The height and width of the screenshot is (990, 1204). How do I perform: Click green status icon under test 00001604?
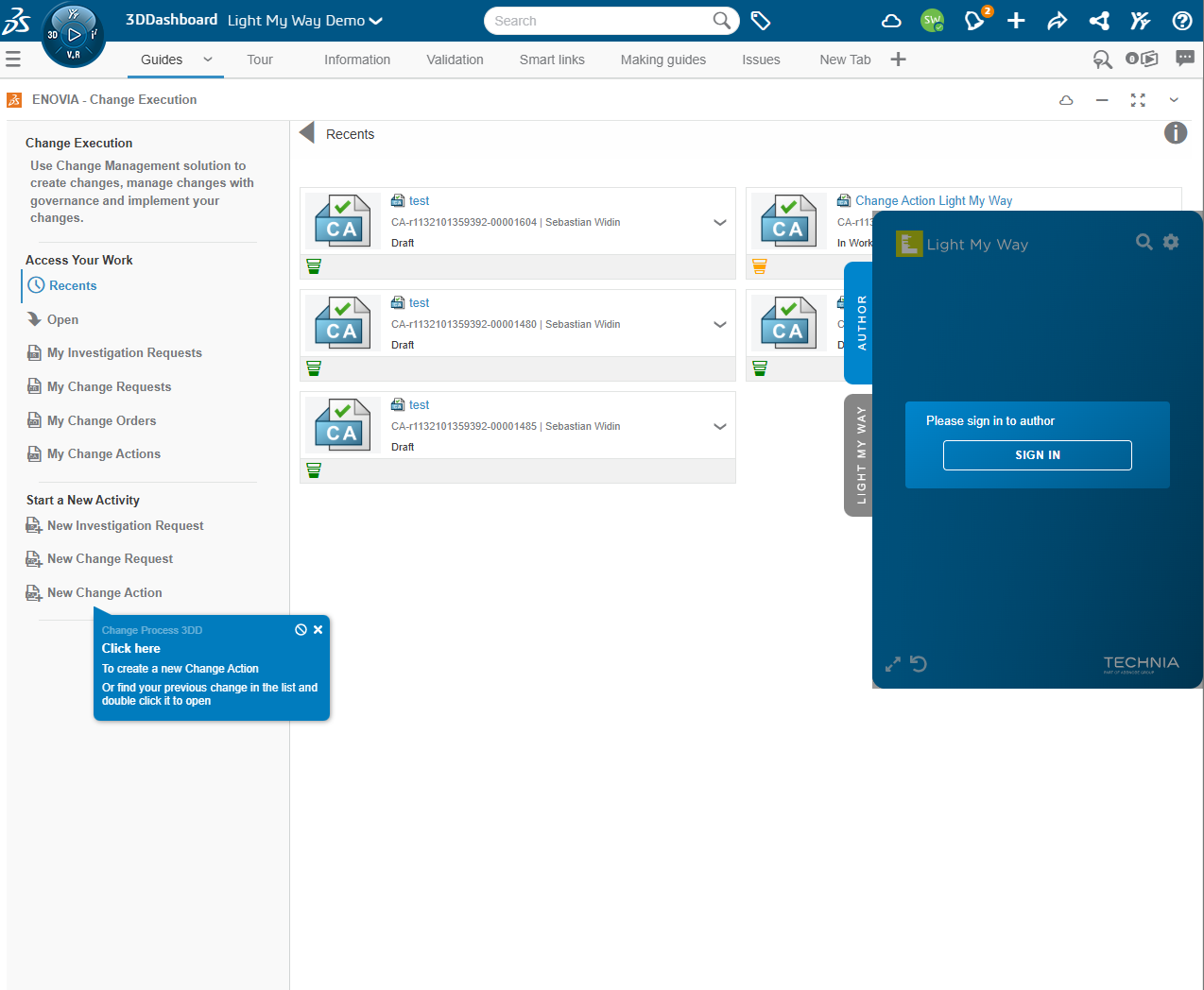point(314,266)
